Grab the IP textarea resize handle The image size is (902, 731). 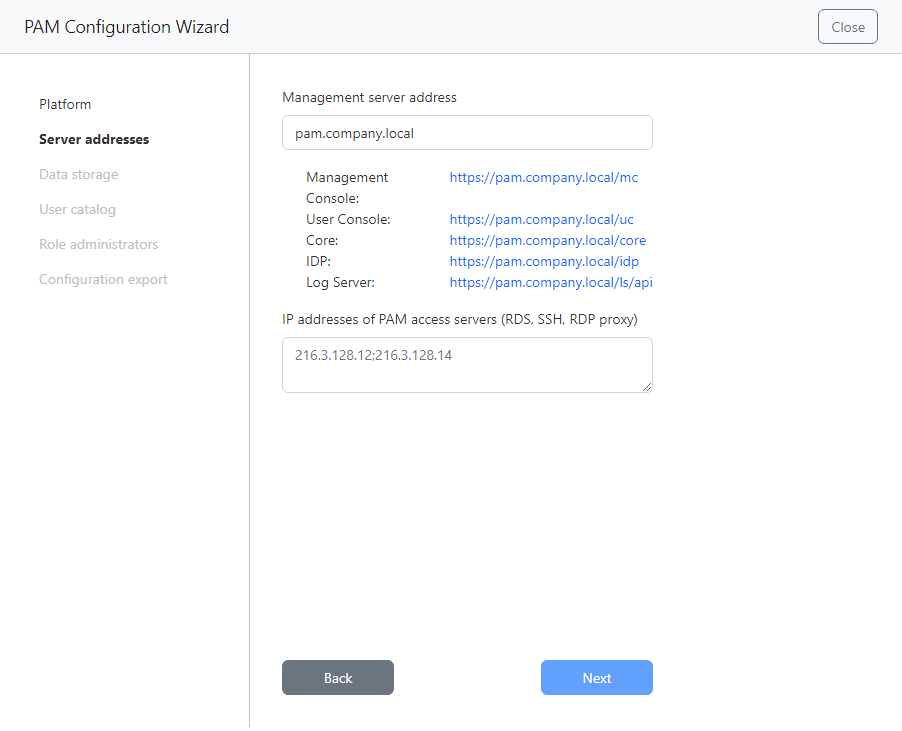[x=647, y=387]
